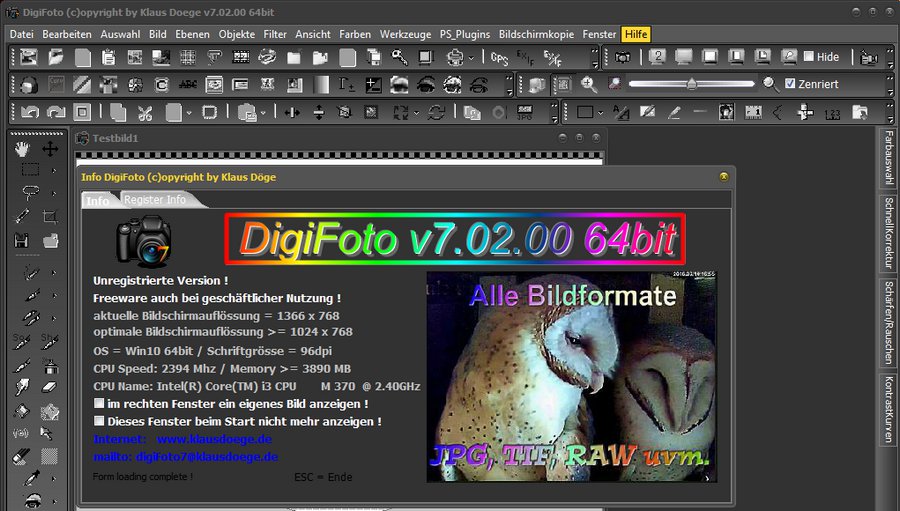900x511 pixels.
Task: Click the JPG export icon
Action: pyautogui.click(x=525, y=112)
